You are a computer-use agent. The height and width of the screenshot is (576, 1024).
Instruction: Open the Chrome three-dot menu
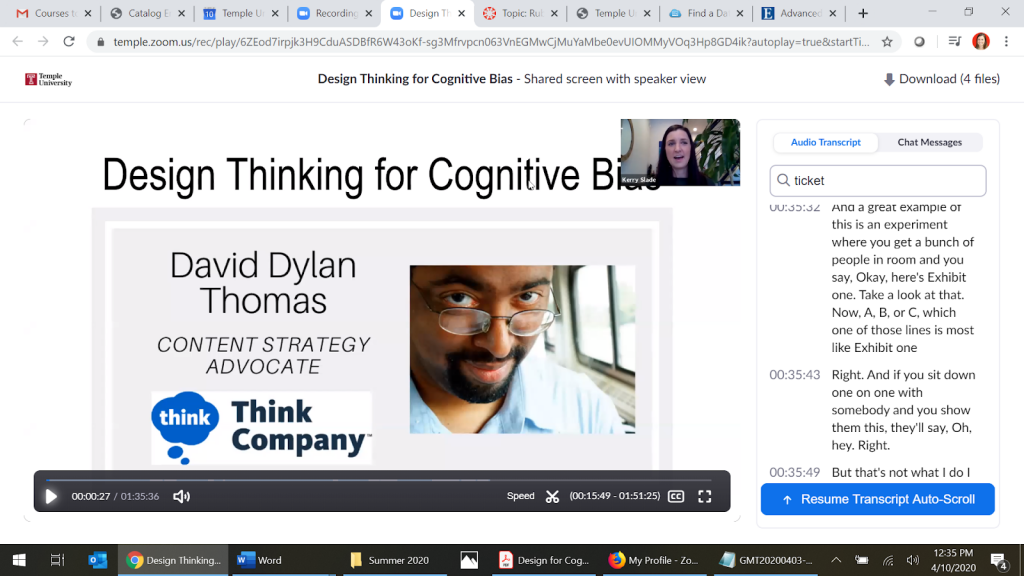click(x=1006, y=42)
